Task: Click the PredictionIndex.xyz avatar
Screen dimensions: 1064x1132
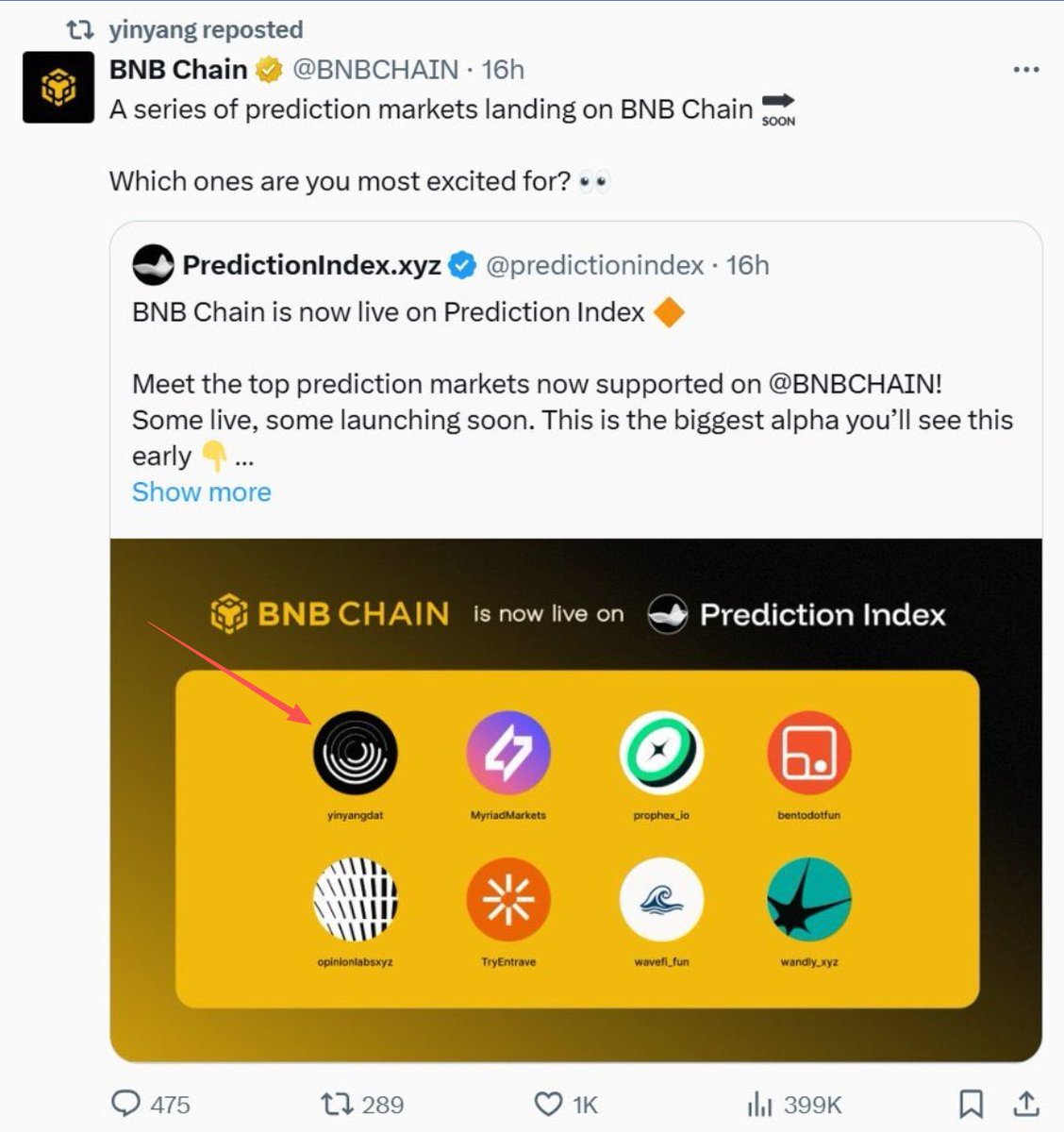Action: pyautogui.click(x=153, y=266)
